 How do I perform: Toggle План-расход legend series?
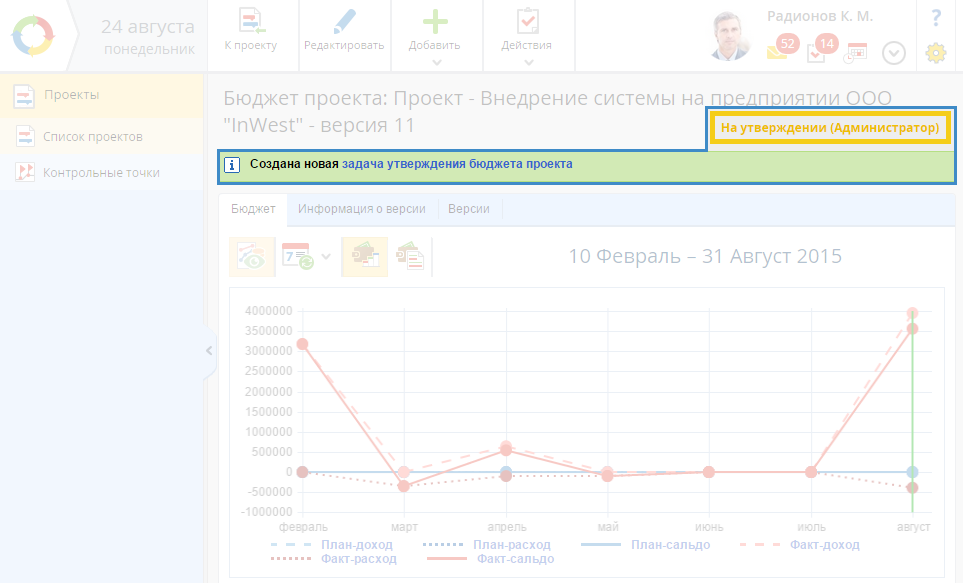(x=486, y=545)
